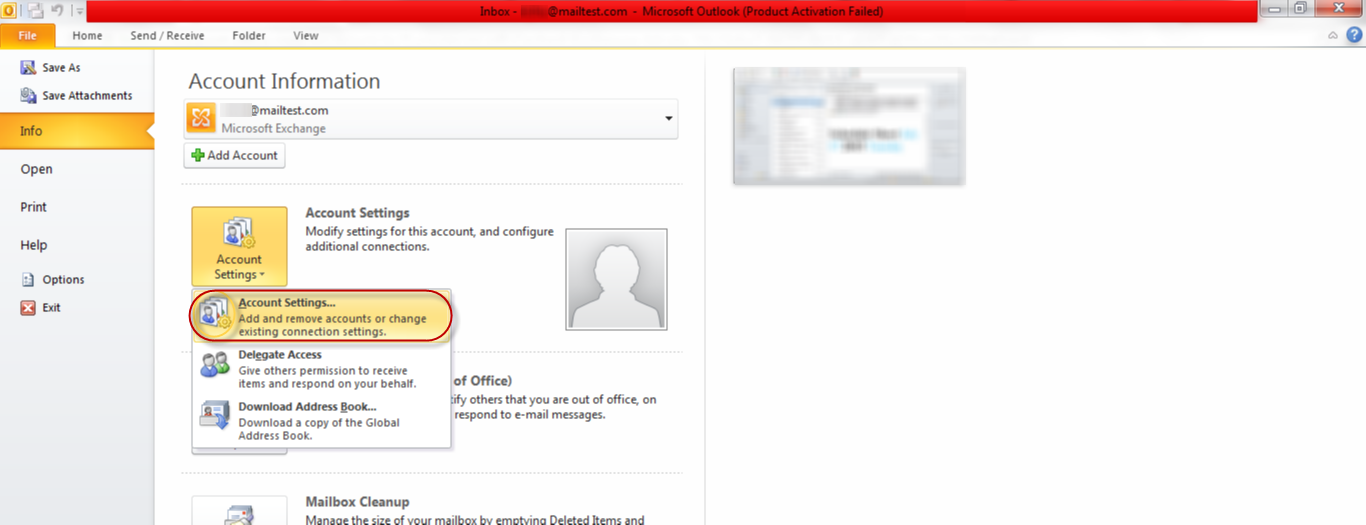Click the green plus Add Account icon

tap(198, 156)
